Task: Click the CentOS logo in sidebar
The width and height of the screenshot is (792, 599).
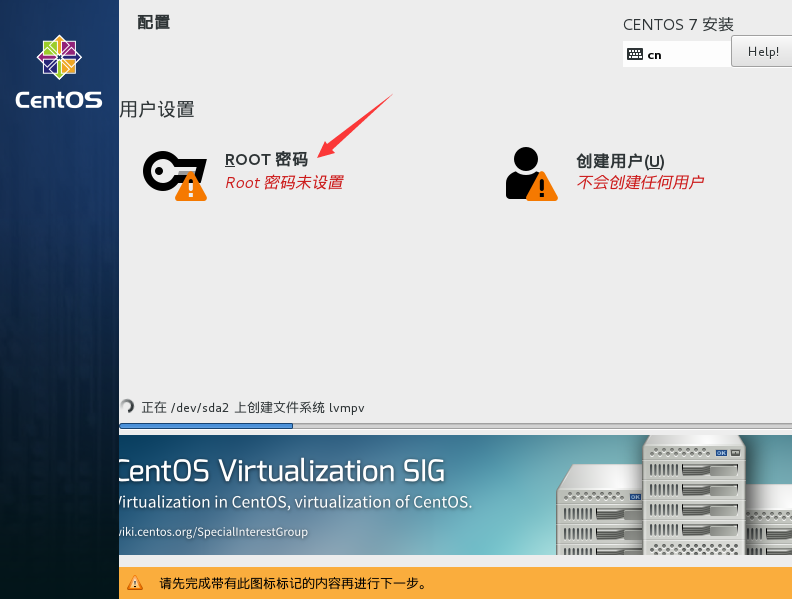Action: point(59,72)
